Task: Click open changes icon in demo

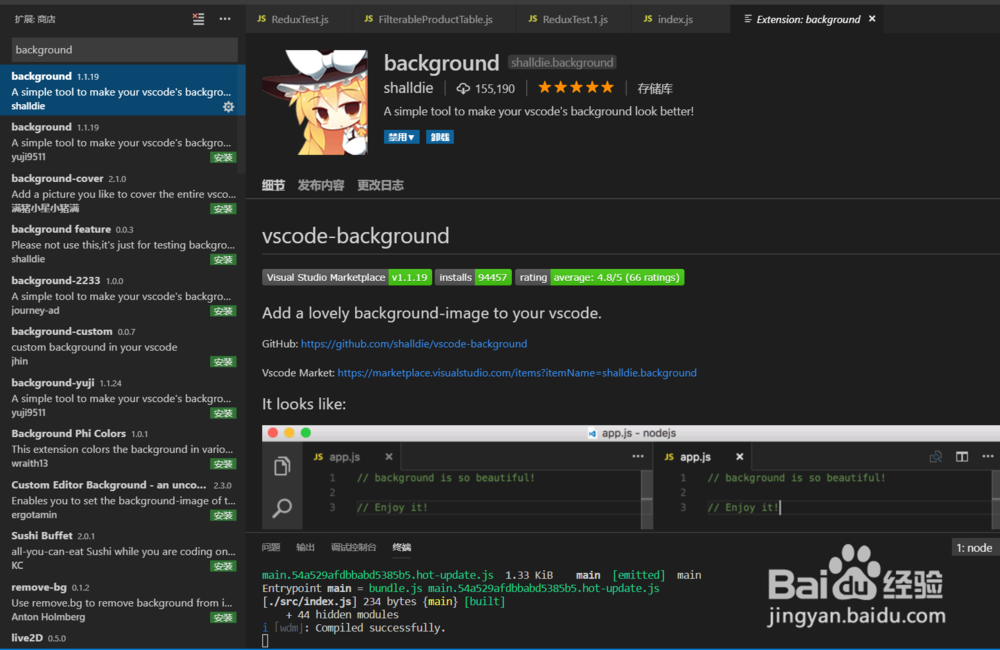Action: [x=936, y=456]
